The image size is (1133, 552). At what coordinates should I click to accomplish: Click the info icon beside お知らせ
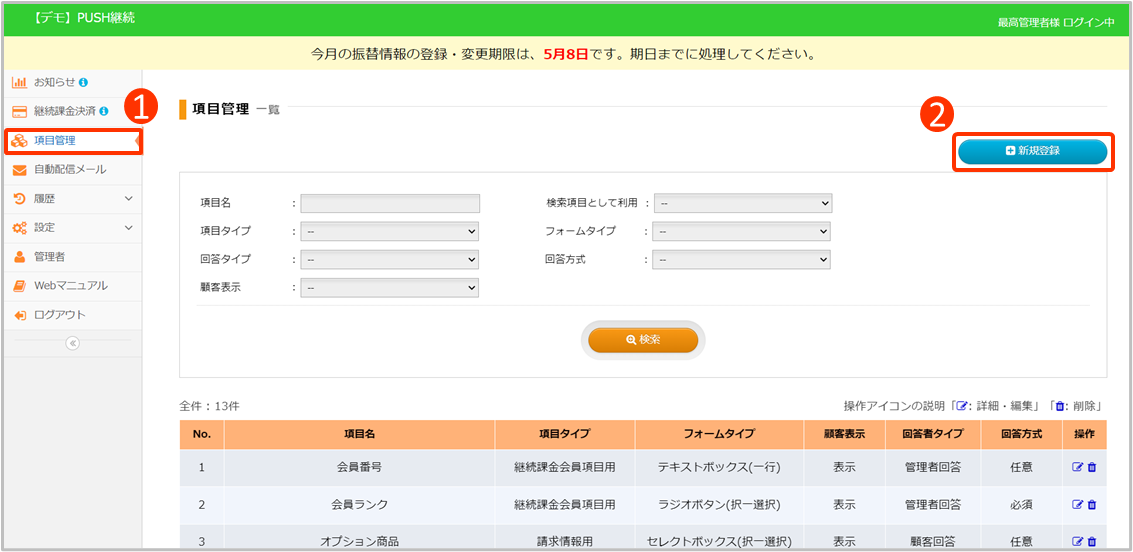click(83, 82)
